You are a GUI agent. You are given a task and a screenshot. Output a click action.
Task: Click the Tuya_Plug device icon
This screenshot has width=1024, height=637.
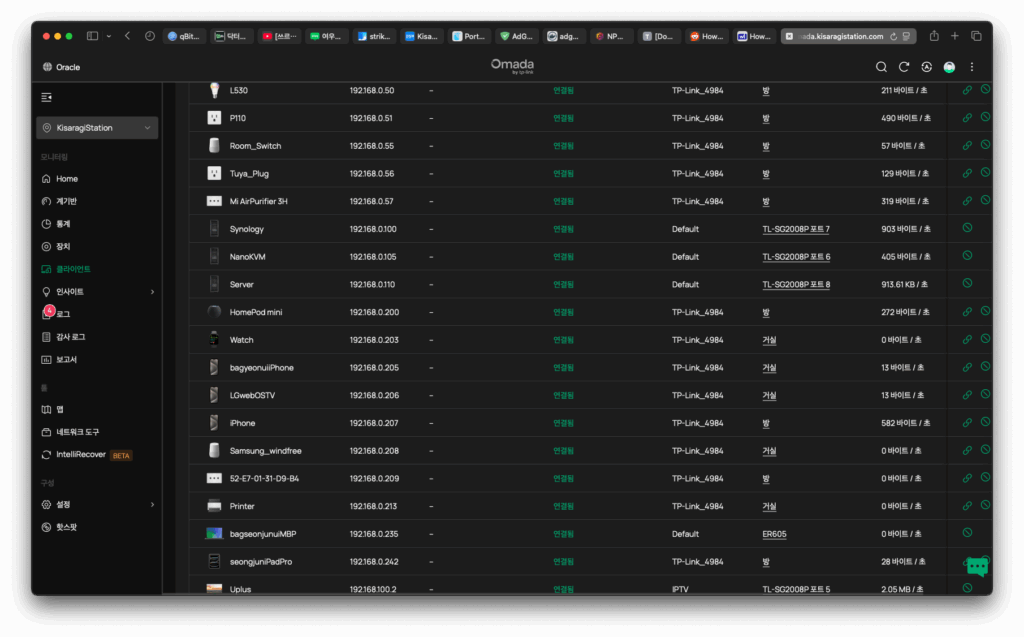(x=214, y=173)
